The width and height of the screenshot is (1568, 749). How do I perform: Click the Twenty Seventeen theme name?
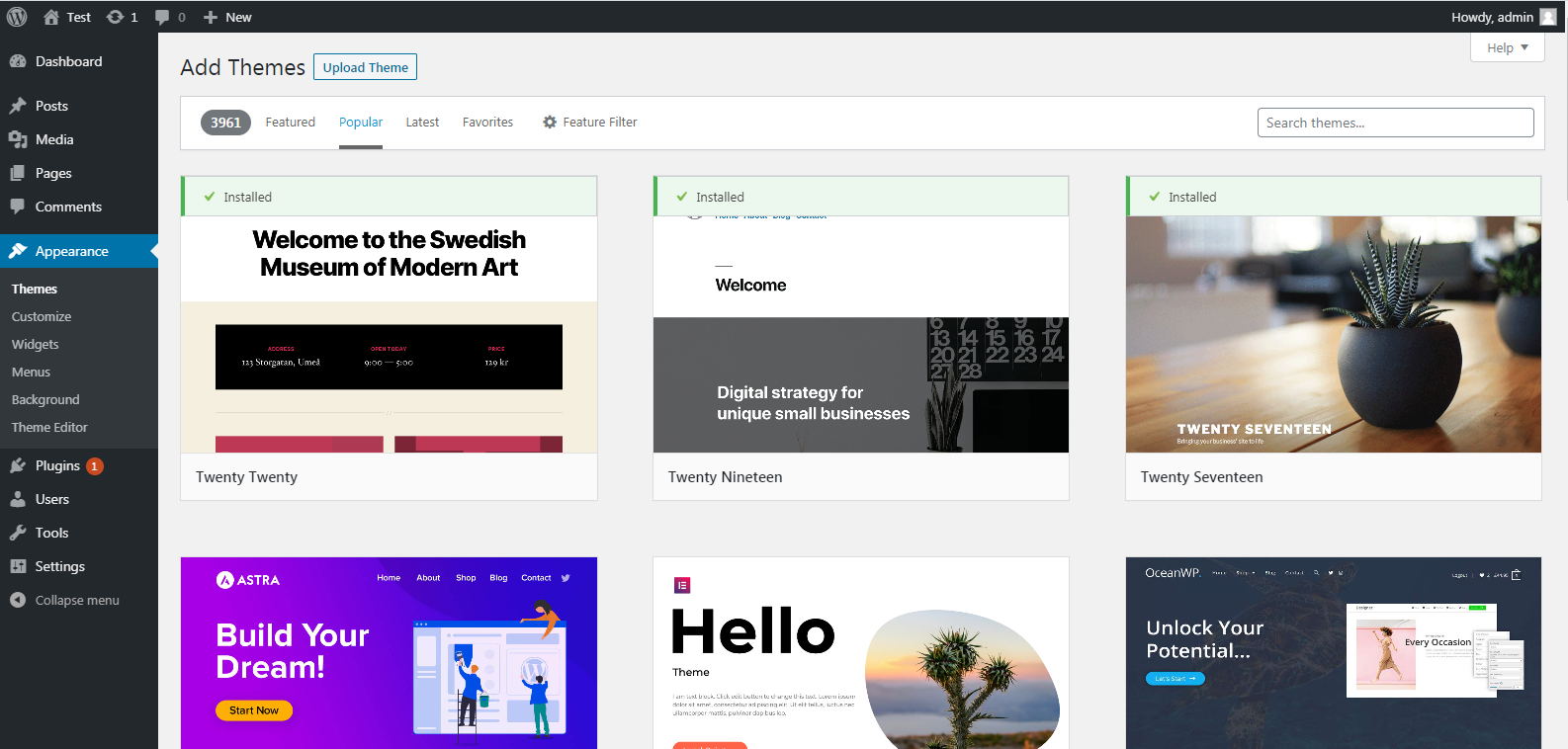tap(1201, 477)
